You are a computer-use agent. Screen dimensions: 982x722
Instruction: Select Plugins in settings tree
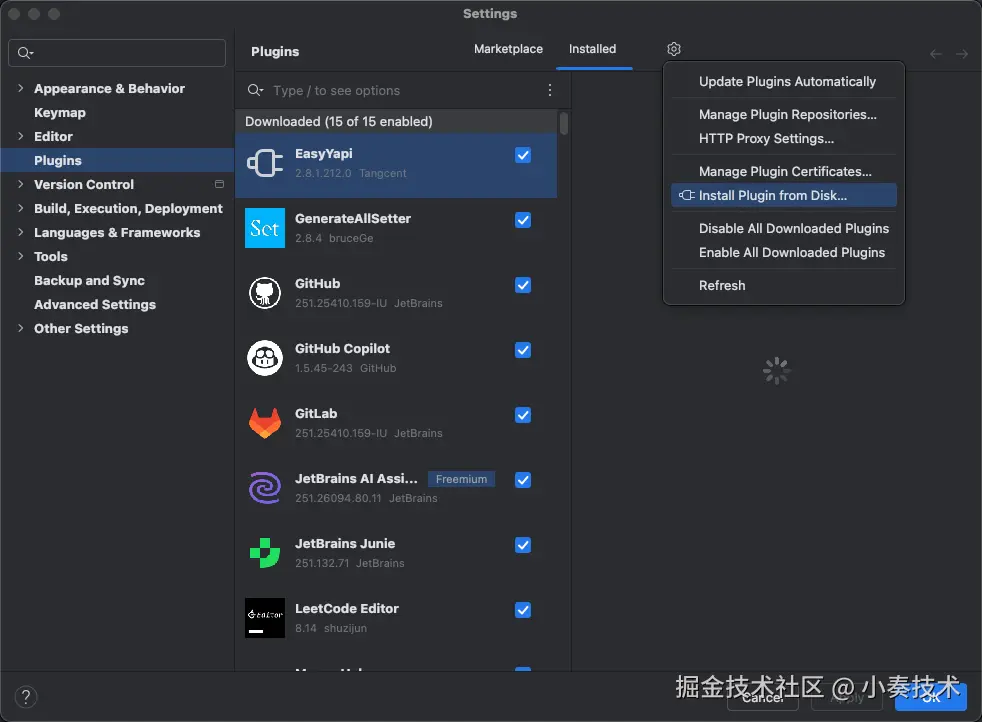(x=117, y=160)
